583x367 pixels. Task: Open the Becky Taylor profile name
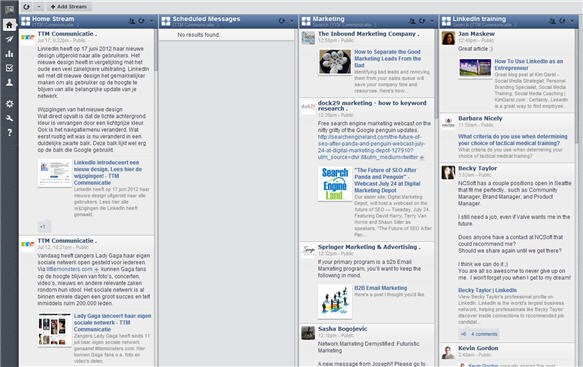477,168
